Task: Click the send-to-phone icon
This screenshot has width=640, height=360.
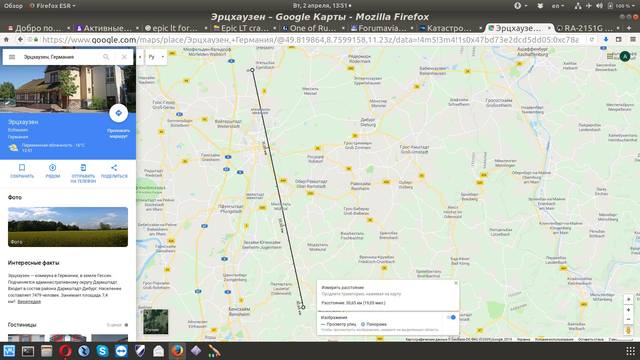Action: click(83, 167)
